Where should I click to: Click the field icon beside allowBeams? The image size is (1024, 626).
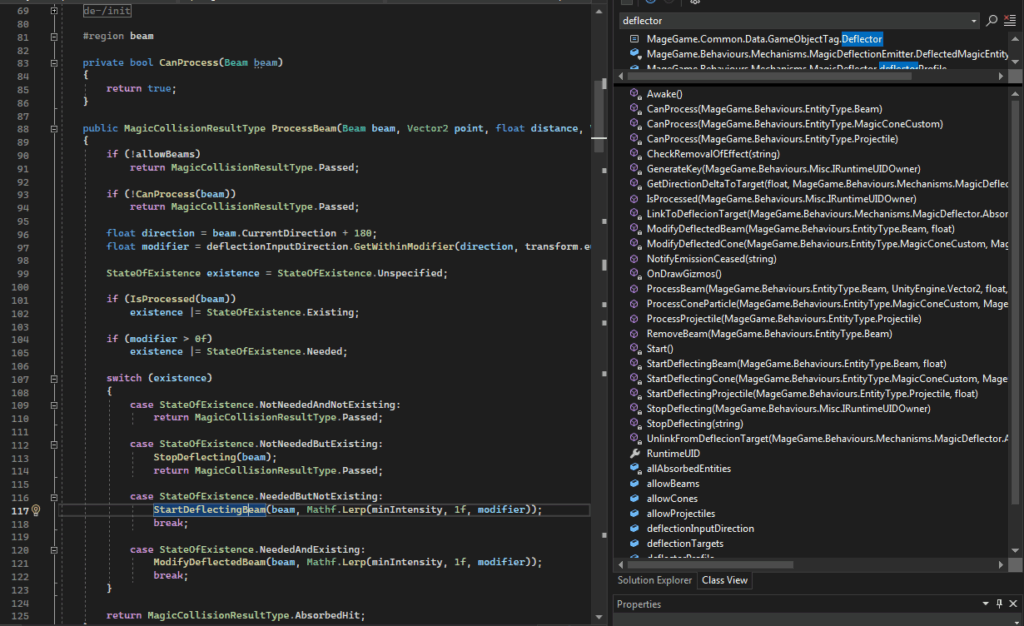634,483
